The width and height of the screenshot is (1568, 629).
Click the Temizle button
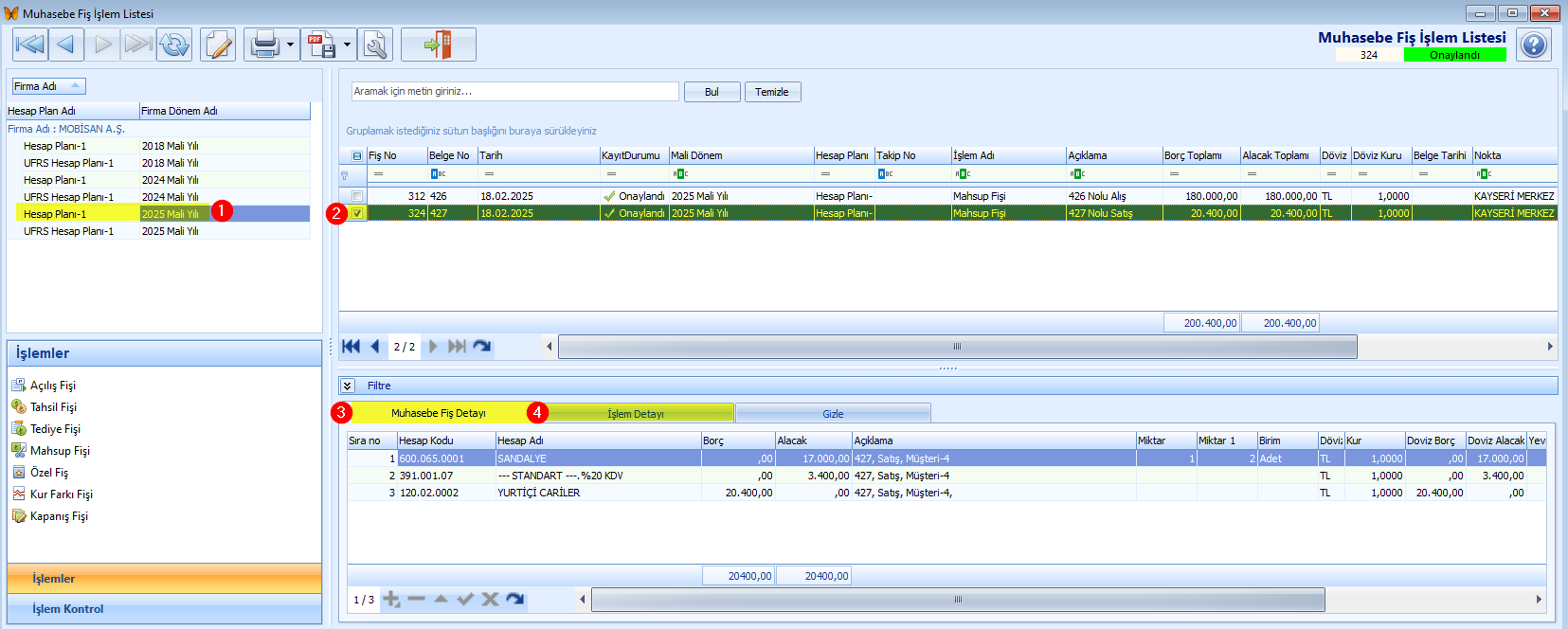[x=772, y=92]
